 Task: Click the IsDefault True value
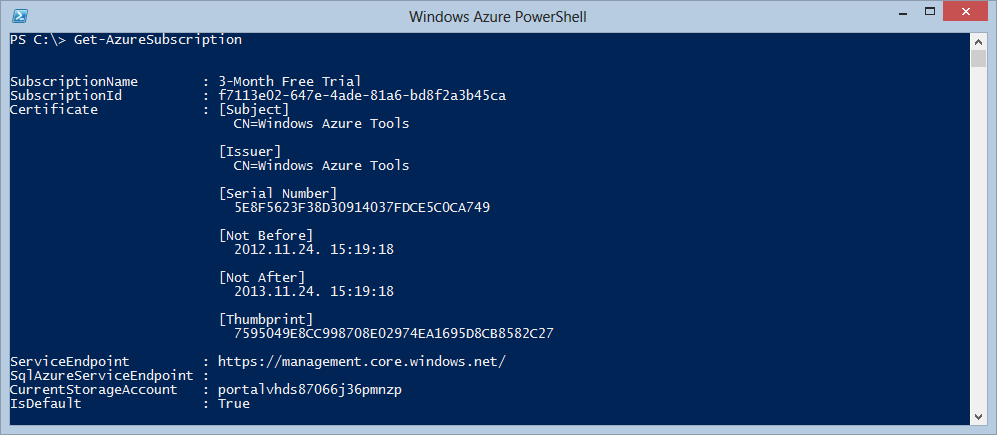[234, 404]
